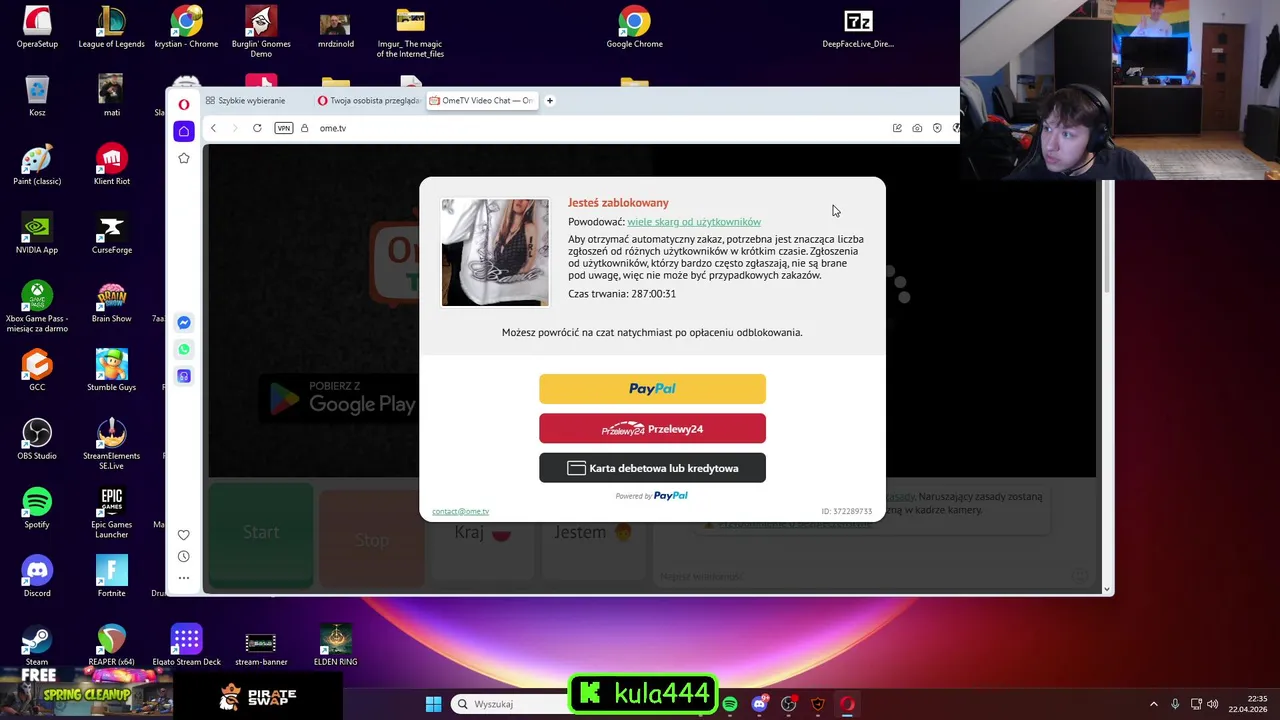Open krystian - Chrome desktop shortcut
The width and height of the screenshot is (1280, 720).
[186, 28]
